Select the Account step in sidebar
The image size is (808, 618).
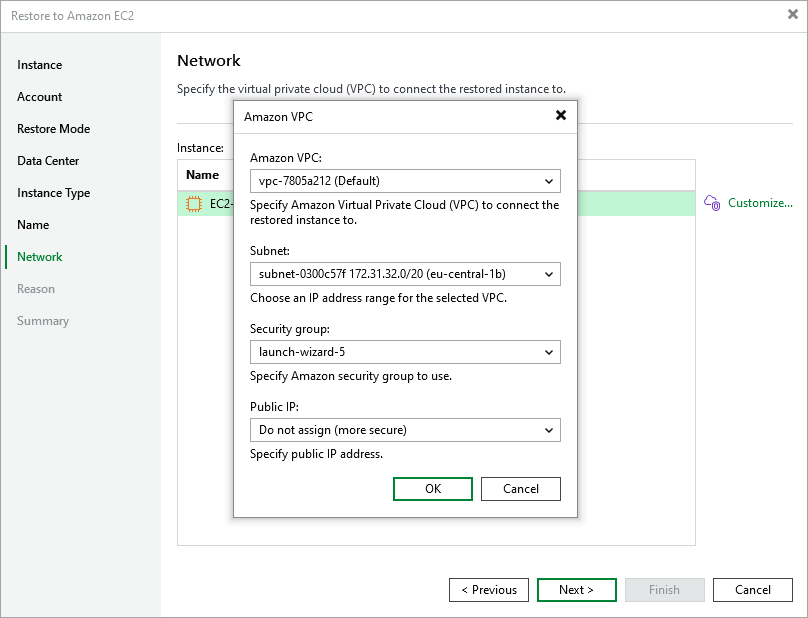(x=39, y=96)
